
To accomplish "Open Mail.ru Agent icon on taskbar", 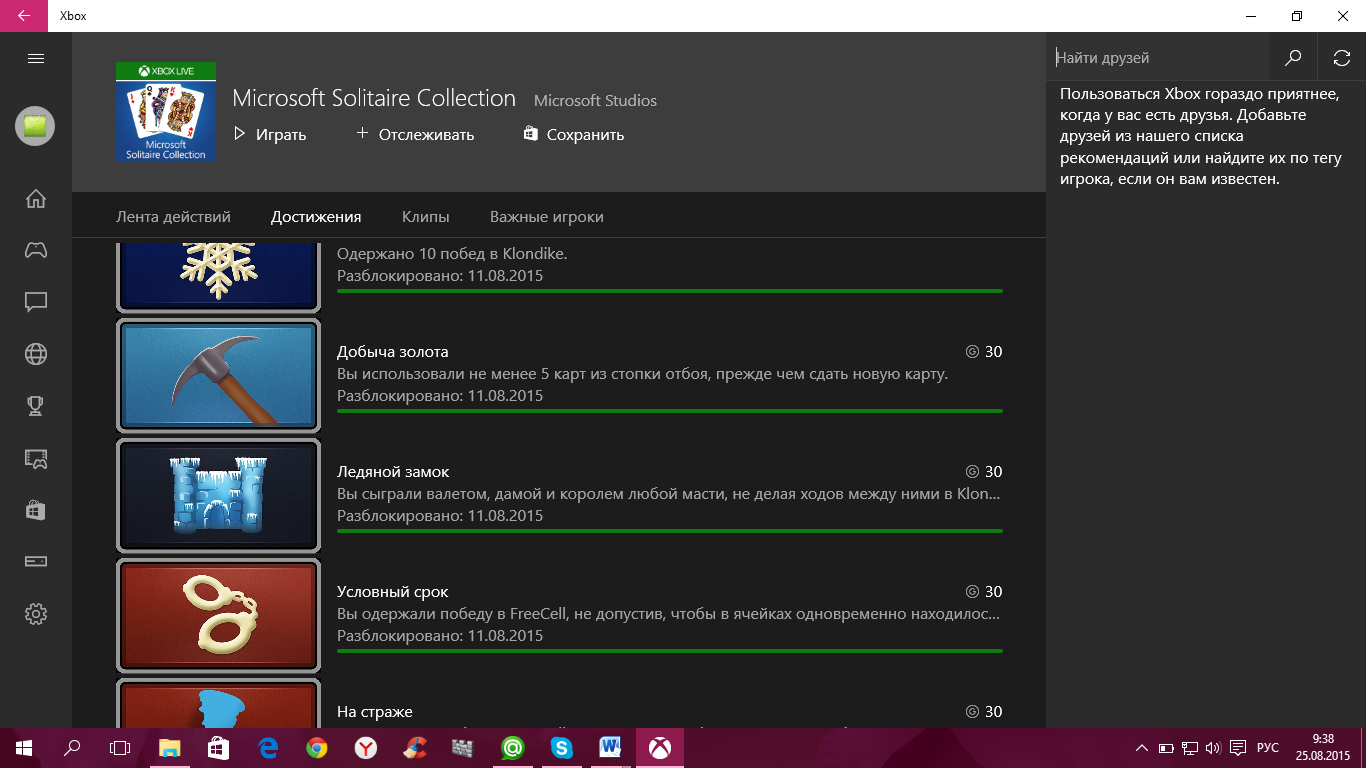I will pyautogui.click(x=513, y=748).
